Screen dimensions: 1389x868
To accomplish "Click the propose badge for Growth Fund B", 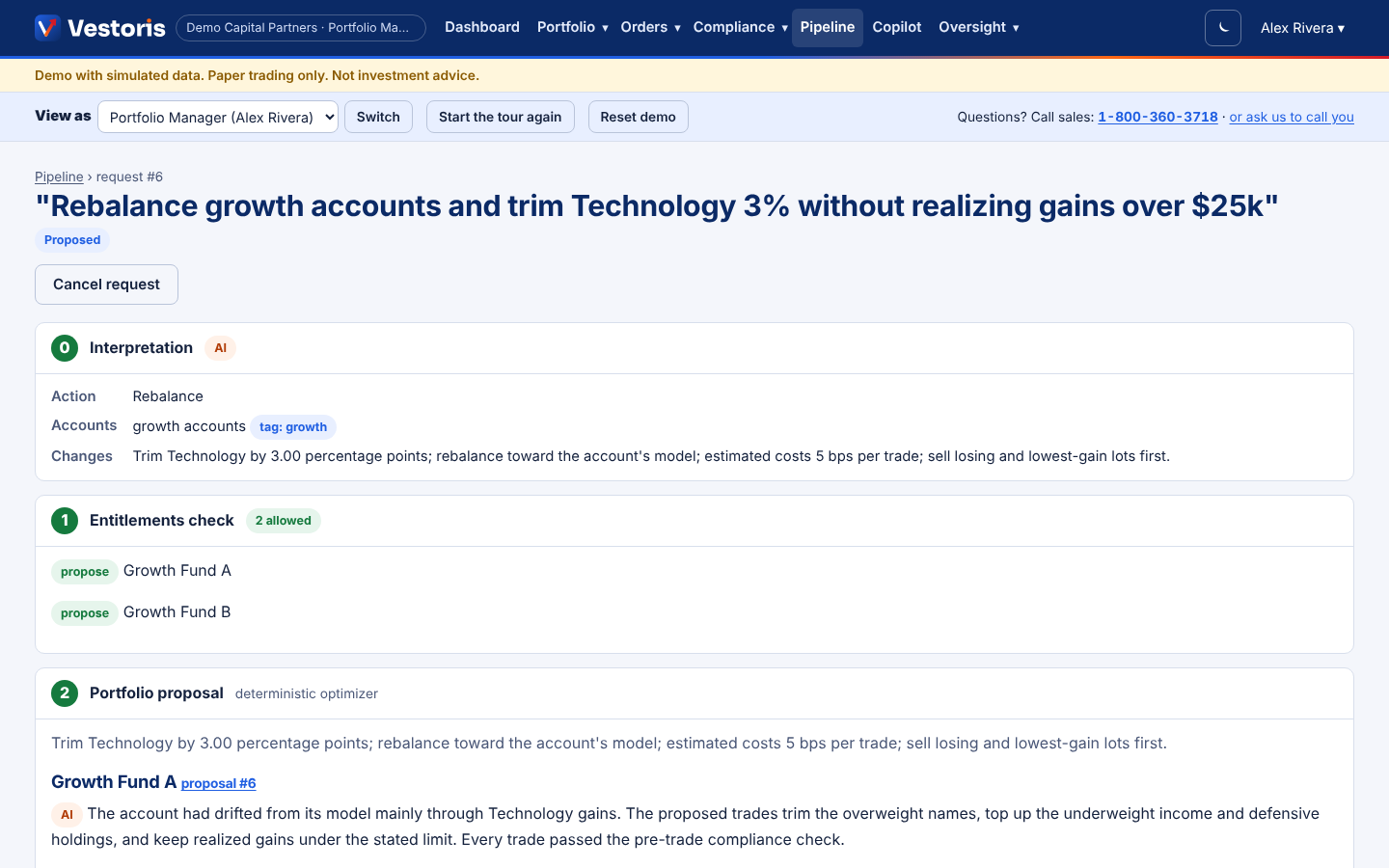I will (85, 613).
